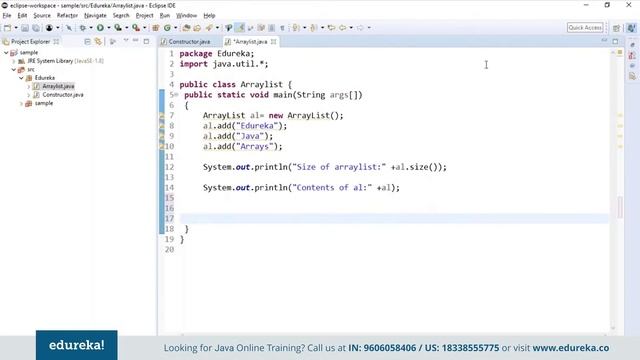Open the File menu
This screenshot has width=640, height=360.
point(7,16)
